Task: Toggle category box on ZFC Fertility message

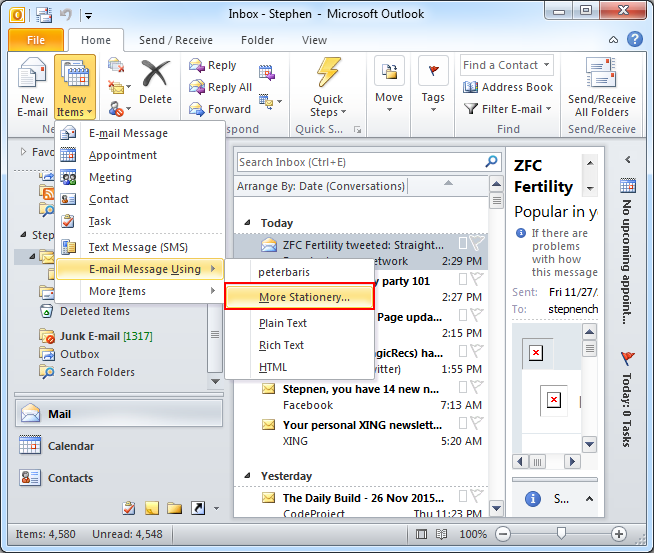Action: click(463, 243)
